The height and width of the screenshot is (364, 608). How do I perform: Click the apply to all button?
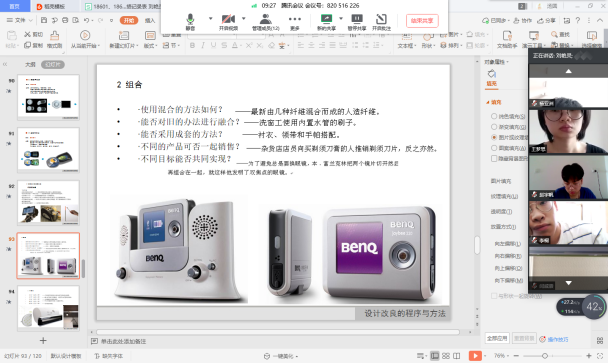pyautogui.click(x=497, y=338)
